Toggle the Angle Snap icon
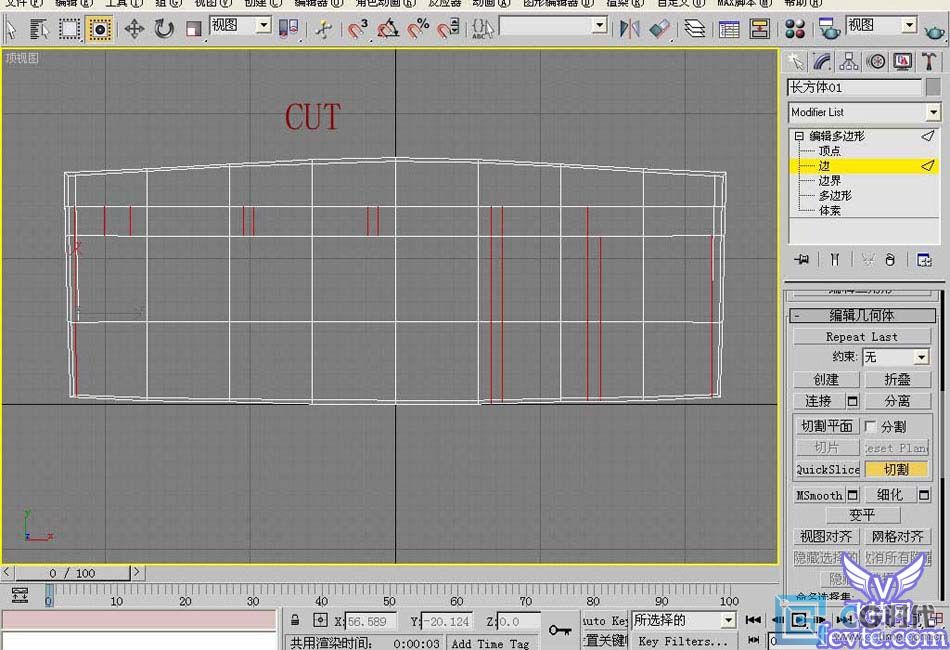The image size is (950, 650). [x=388, y=28]
